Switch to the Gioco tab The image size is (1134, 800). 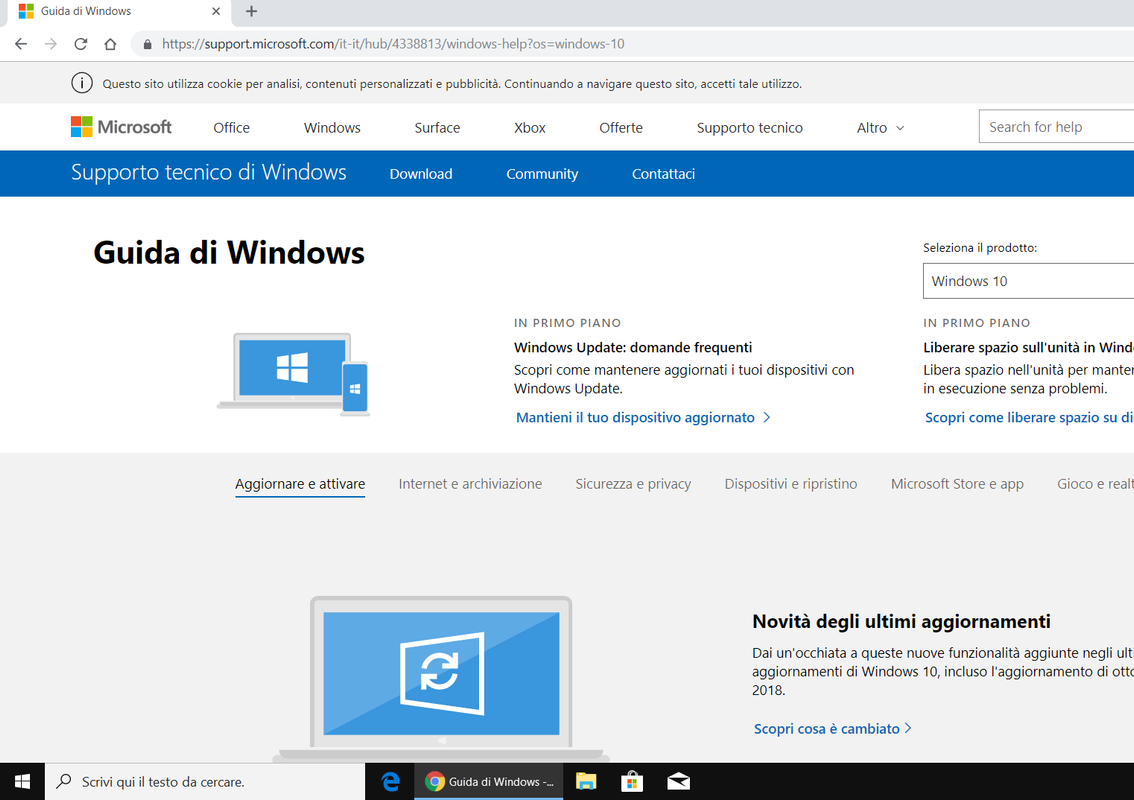click(1095, 484)
